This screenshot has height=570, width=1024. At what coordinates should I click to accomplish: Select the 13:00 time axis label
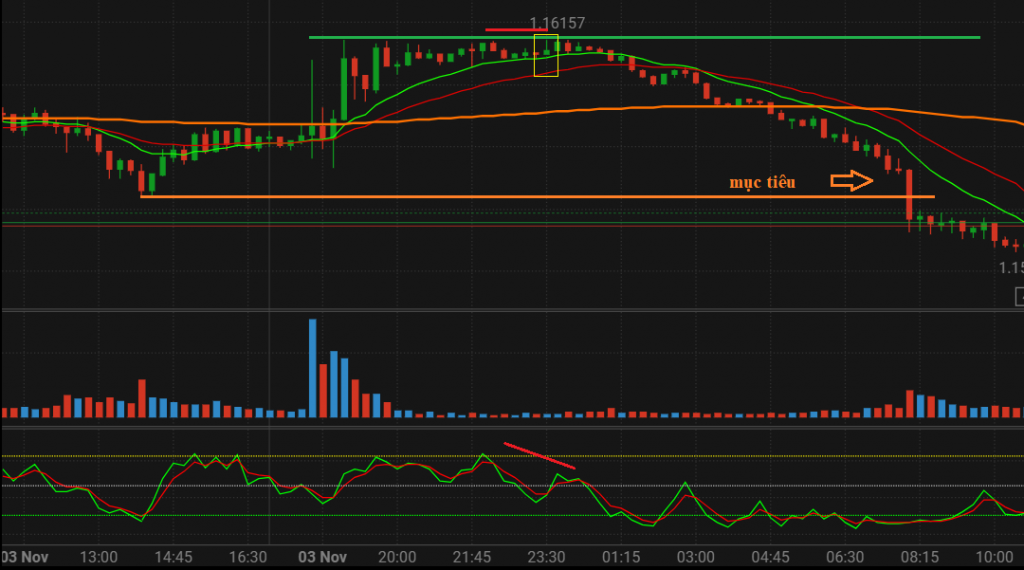pos(99,557)
